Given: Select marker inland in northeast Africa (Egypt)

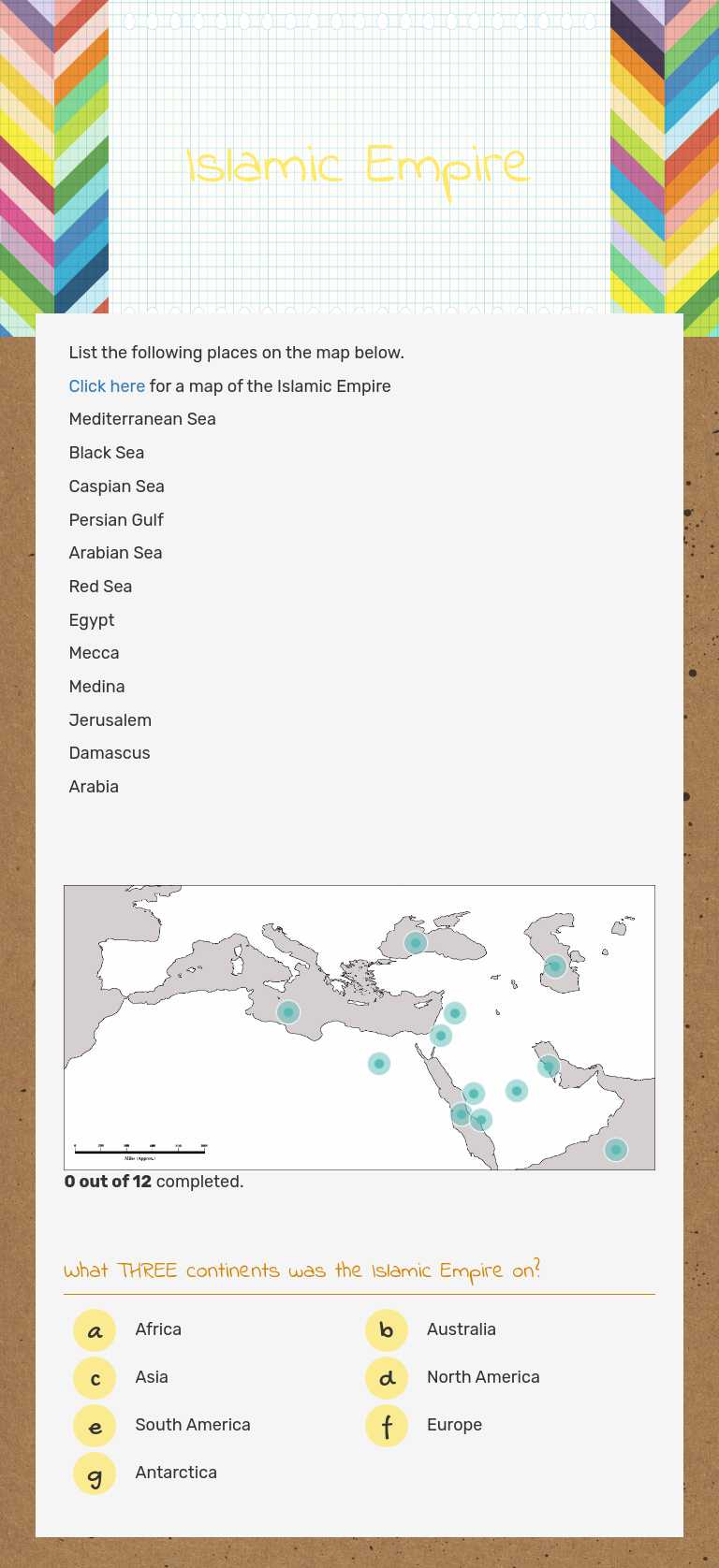Looking at the screenshot, I should click(379, 1064).
